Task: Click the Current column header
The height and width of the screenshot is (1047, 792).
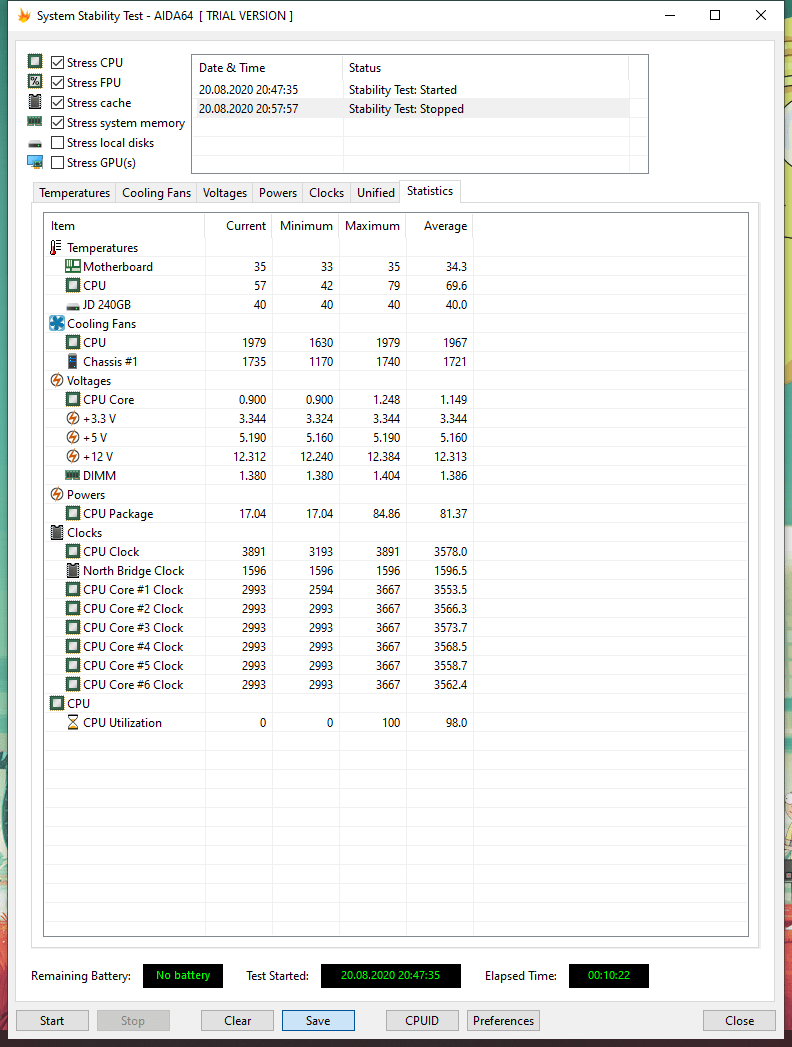Action: [238, 226]
